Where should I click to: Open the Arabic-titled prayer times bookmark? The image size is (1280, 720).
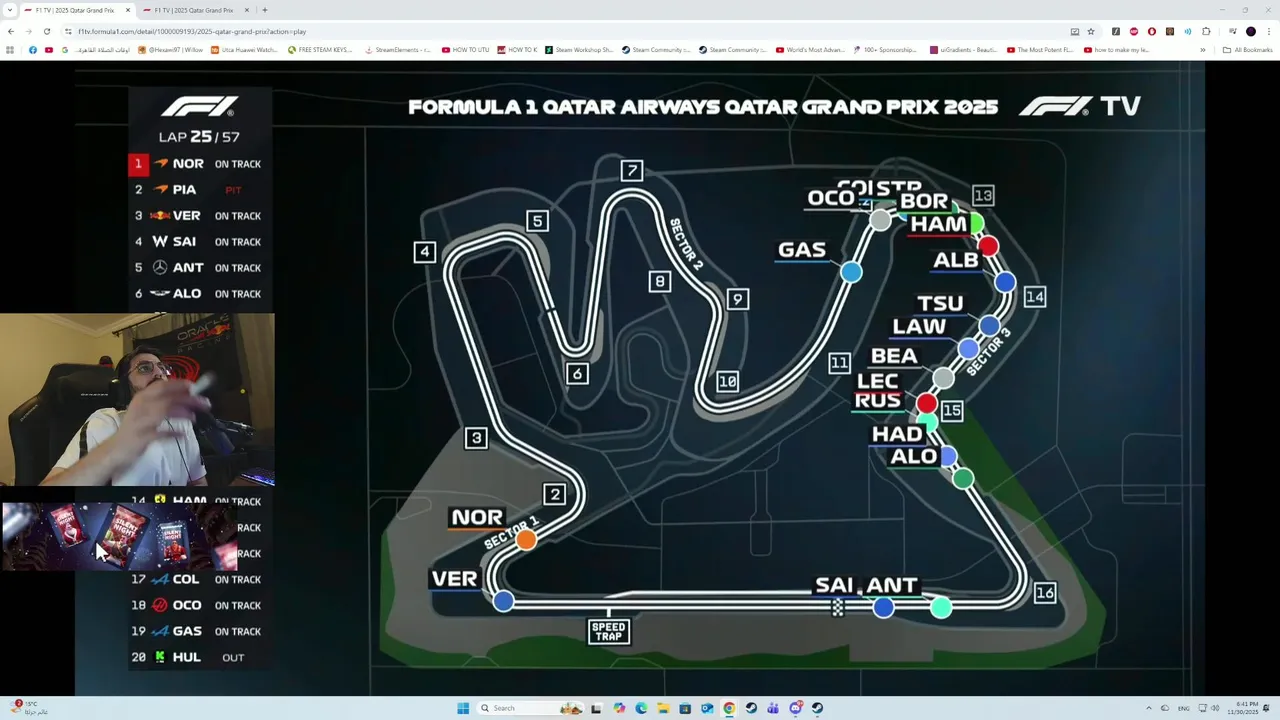coord(104,50)
